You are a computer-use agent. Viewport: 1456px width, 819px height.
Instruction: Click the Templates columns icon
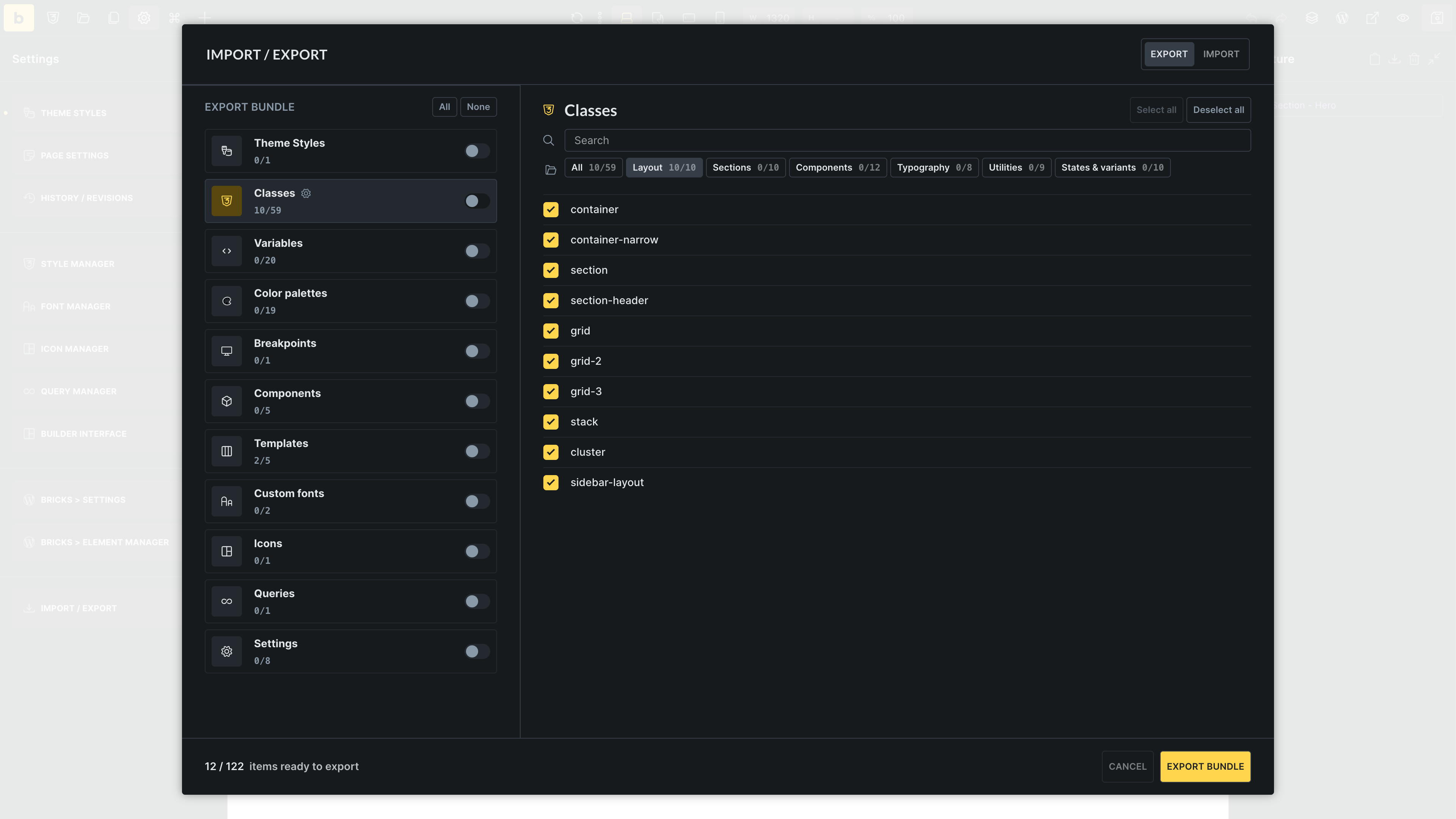(227, 451)
